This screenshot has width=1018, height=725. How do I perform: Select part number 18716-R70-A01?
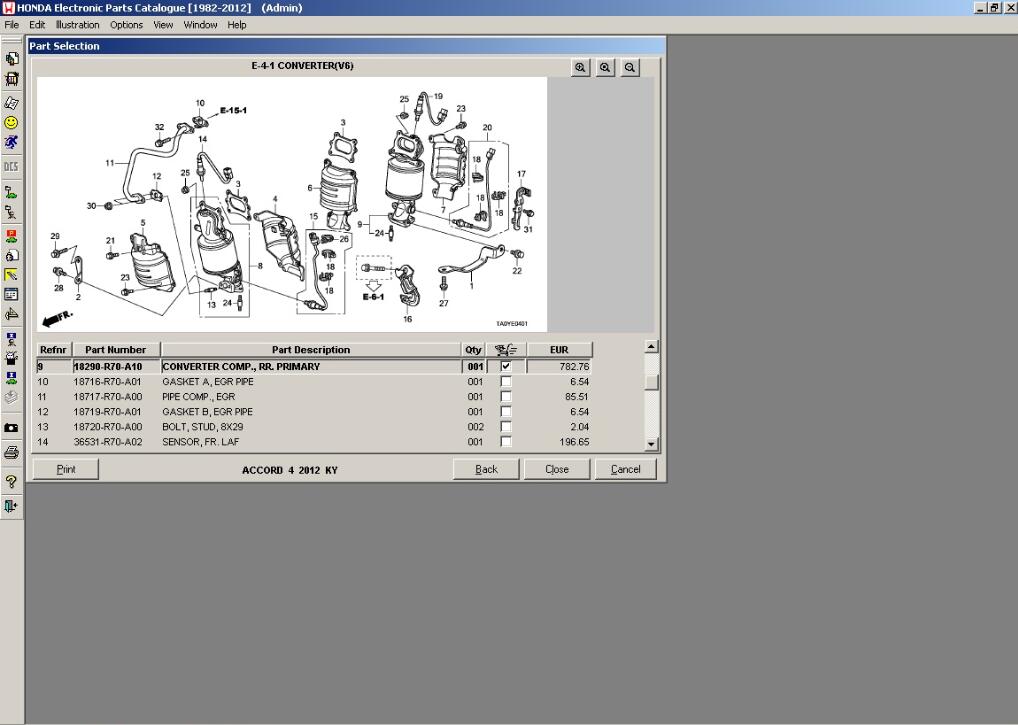107,382
